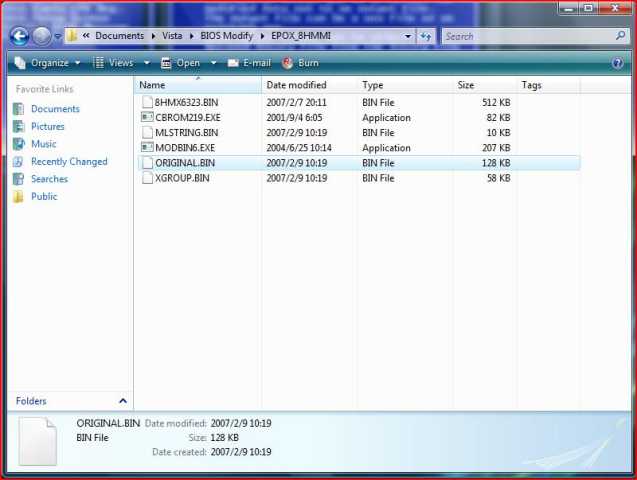The height and width of the screenshot is (480, 637).
Task: Click the Organize toolbar icon
Action: tap(20, 63)
